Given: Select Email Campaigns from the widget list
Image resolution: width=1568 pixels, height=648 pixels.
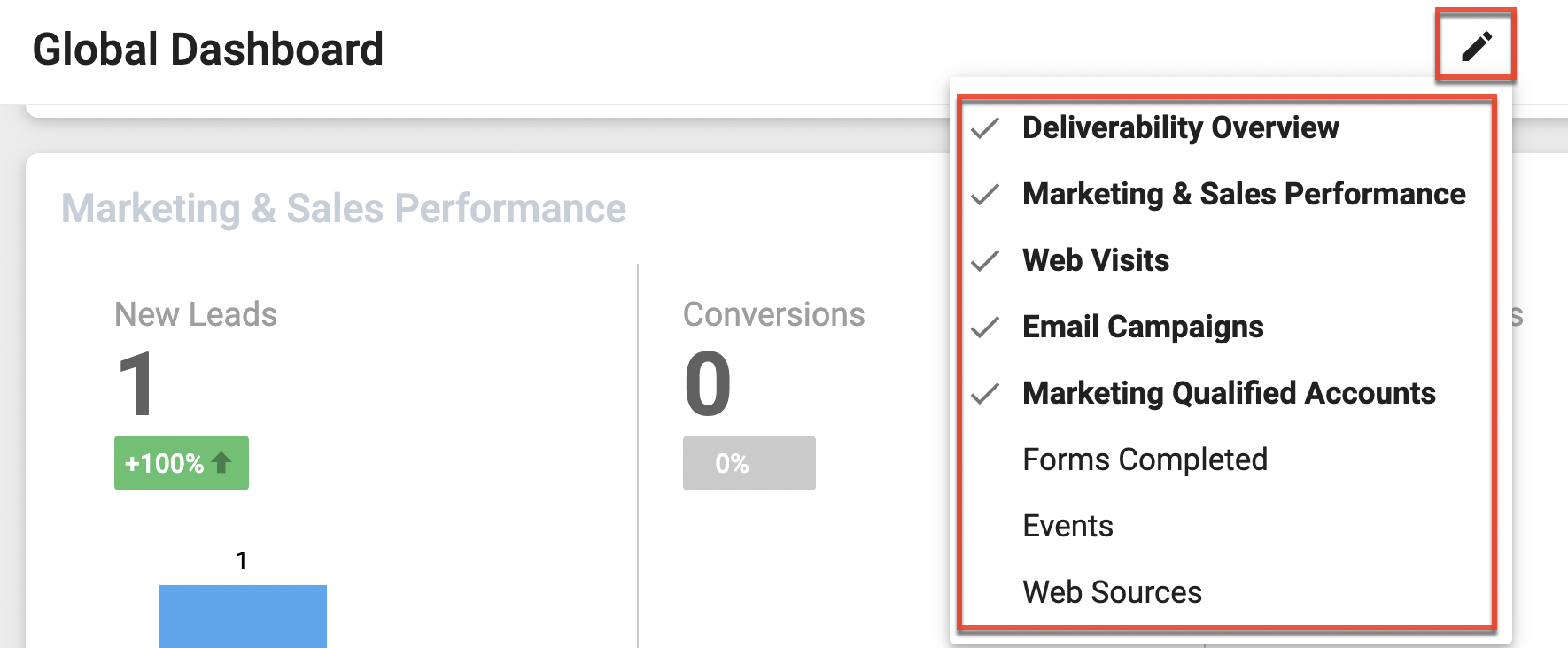Looking at the screenshot, I should 1143,327.
